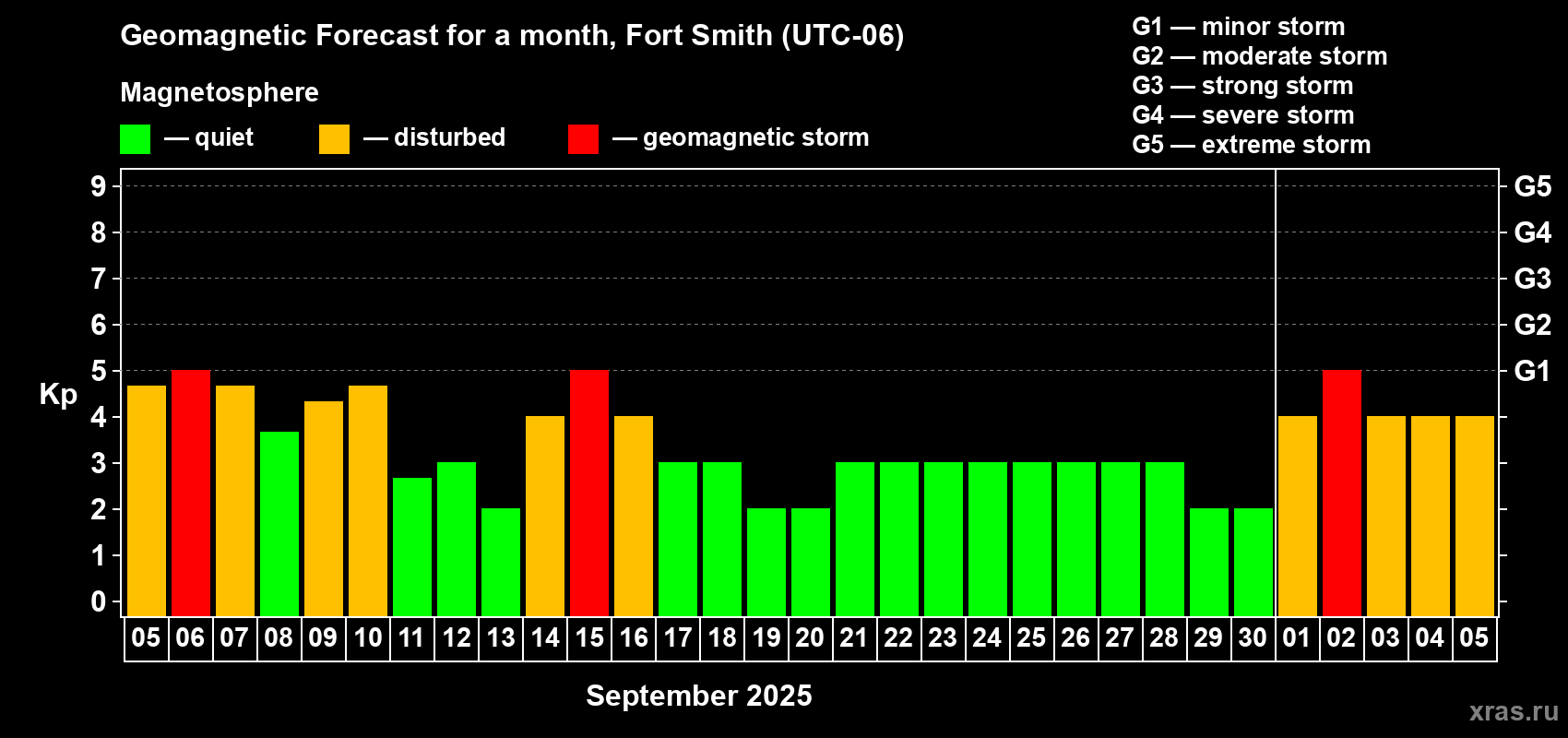Click the orange bar for September 10
The image size is (1568, 738).
point(368,501)
